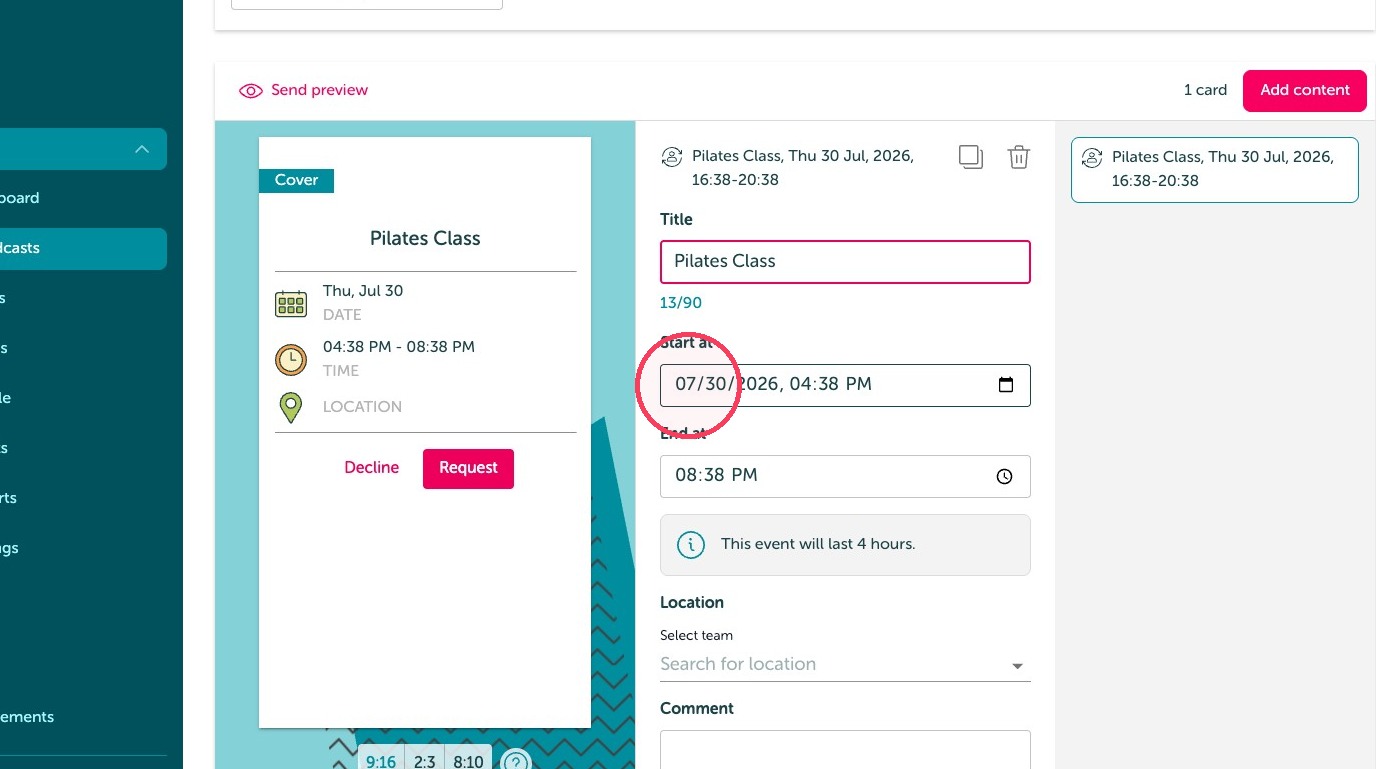Focus the Title input field
This screenshot has height=769, width=1376.
pyautogui.click(x=845, y=261)
